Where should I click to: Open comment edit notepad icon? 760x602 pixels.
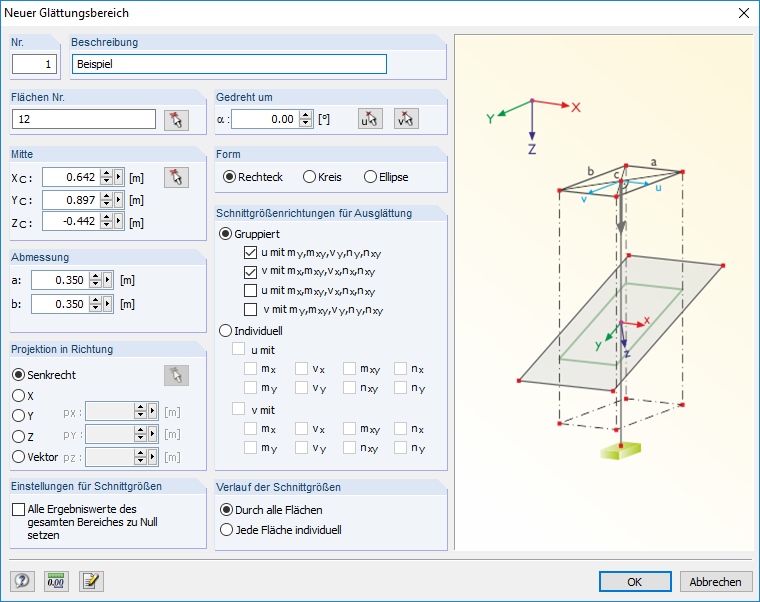coord(91,581)
